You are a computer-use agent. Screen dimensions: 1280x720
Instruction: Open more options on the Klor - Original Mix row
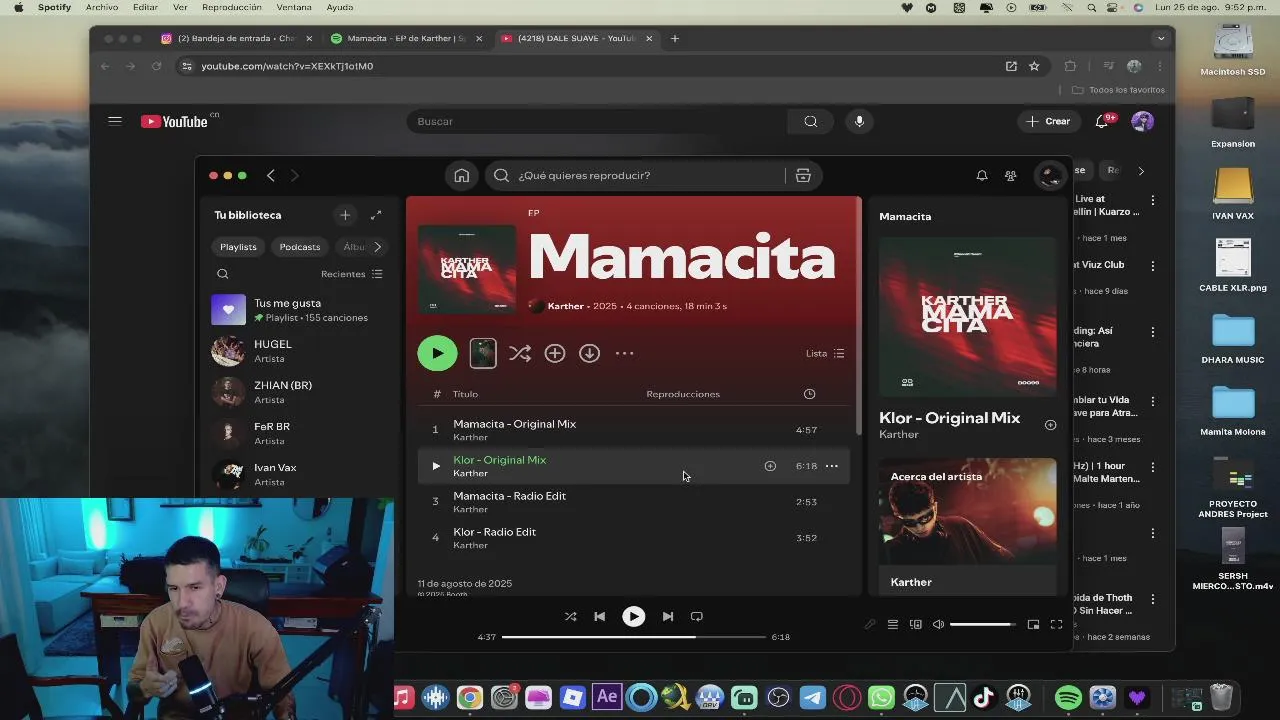(832, 466)
